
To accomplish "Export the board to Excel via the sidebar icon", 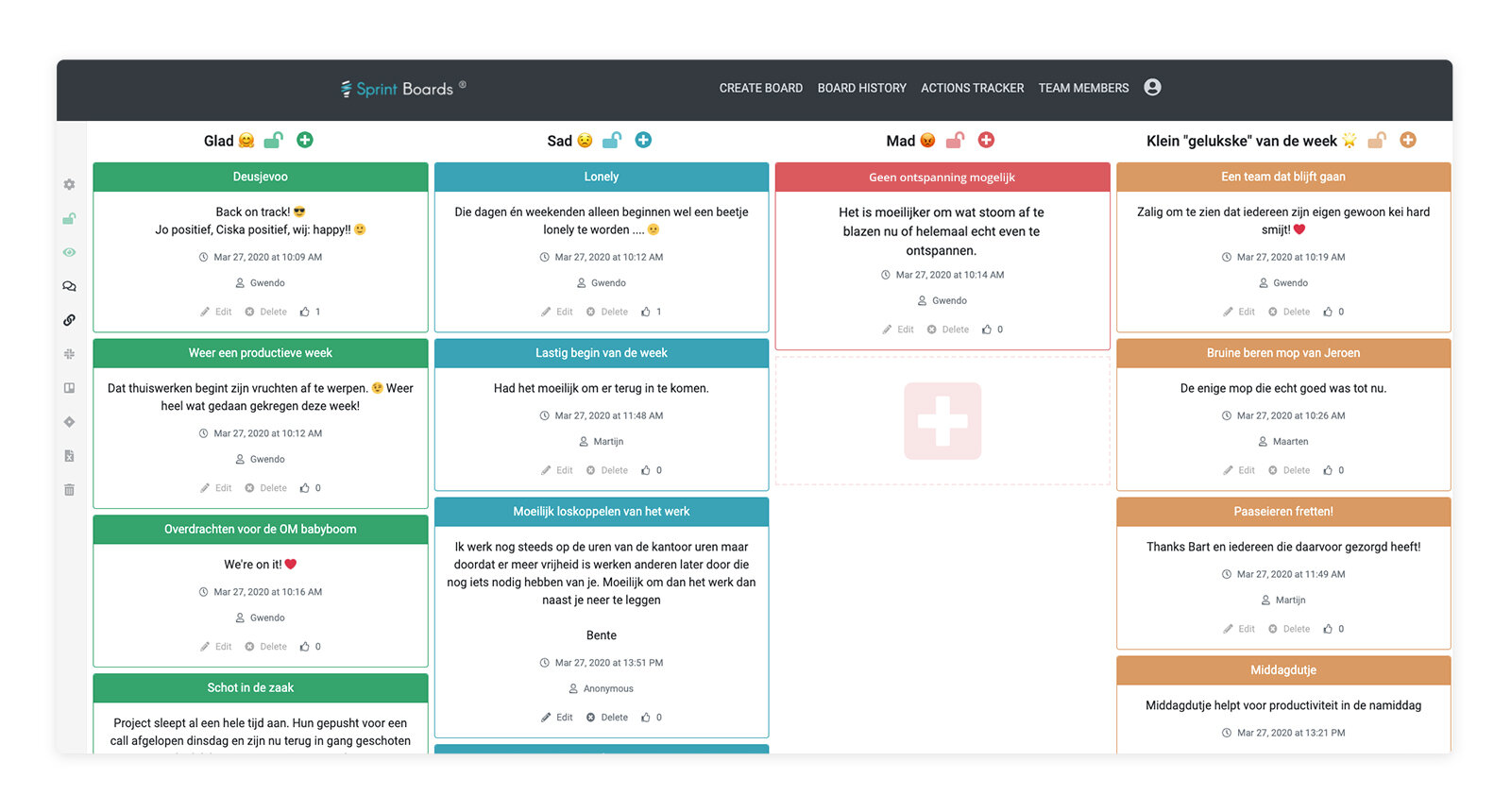I will coord(69,456).
